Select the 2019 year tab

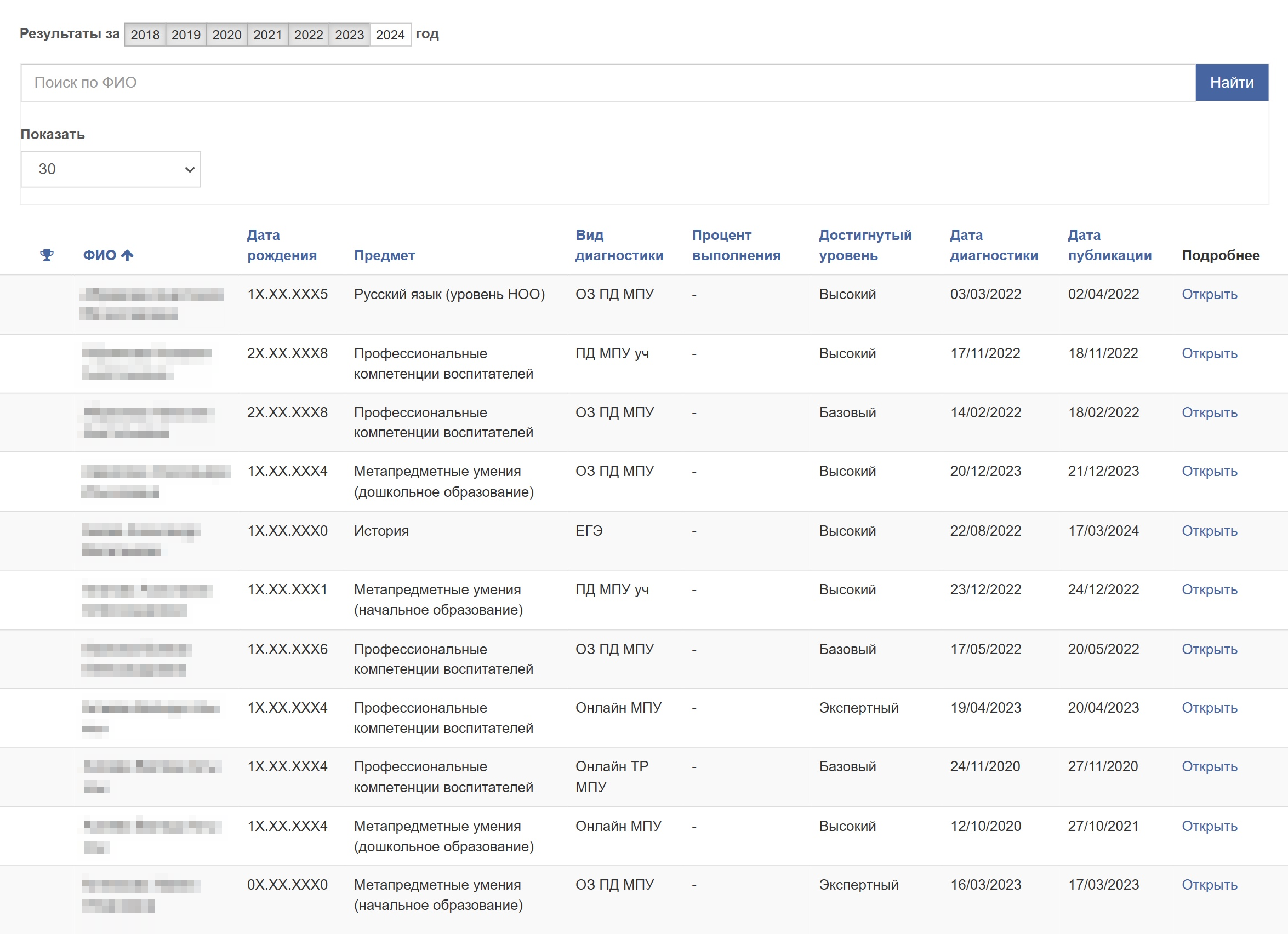point(186,35)
